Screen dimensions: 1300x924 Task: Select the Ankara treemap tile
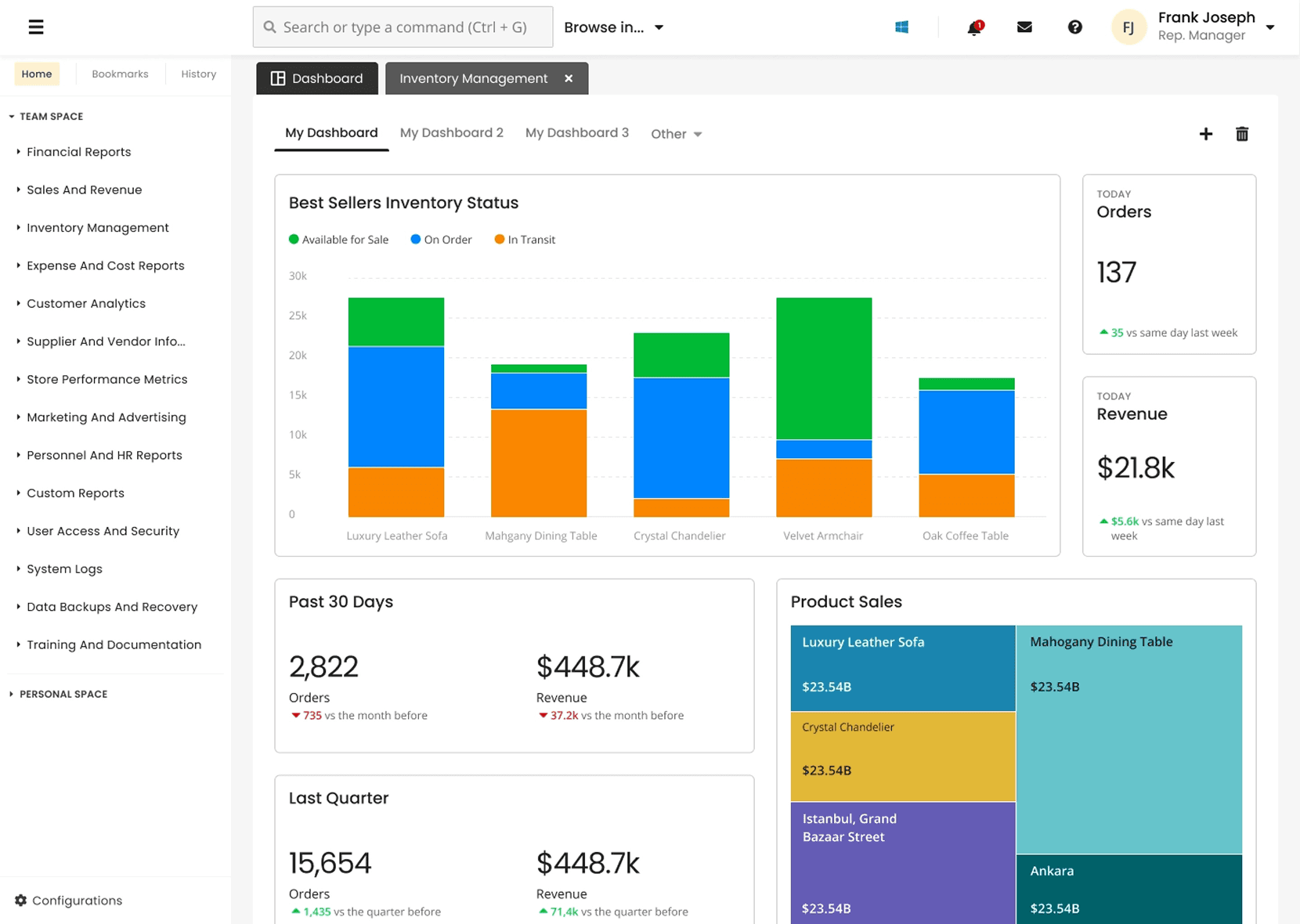click(x=1129, y=890)
